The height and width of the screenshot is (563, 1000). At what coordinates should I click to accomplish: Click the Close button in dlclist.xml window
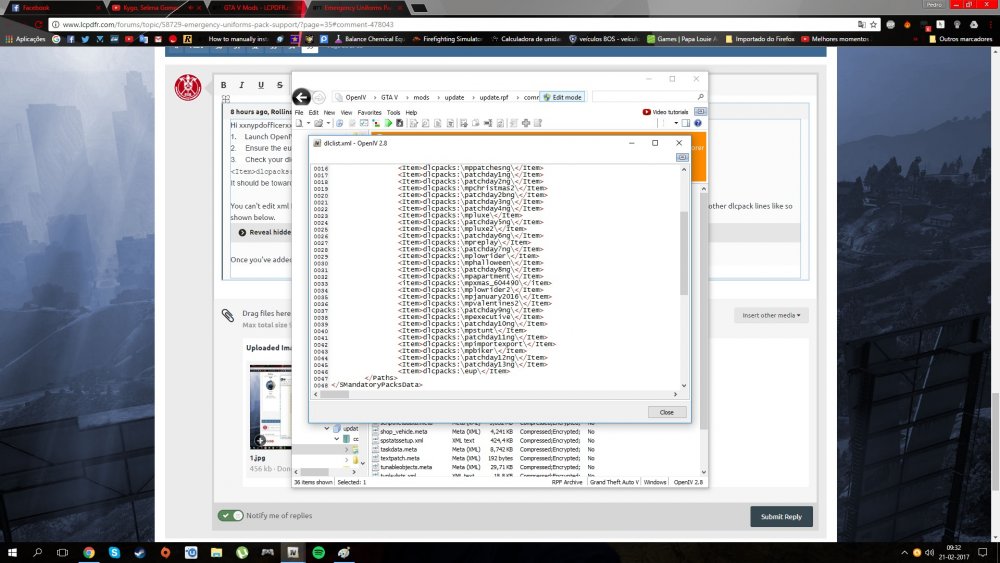pyautogui.click(x=666, y=412)
